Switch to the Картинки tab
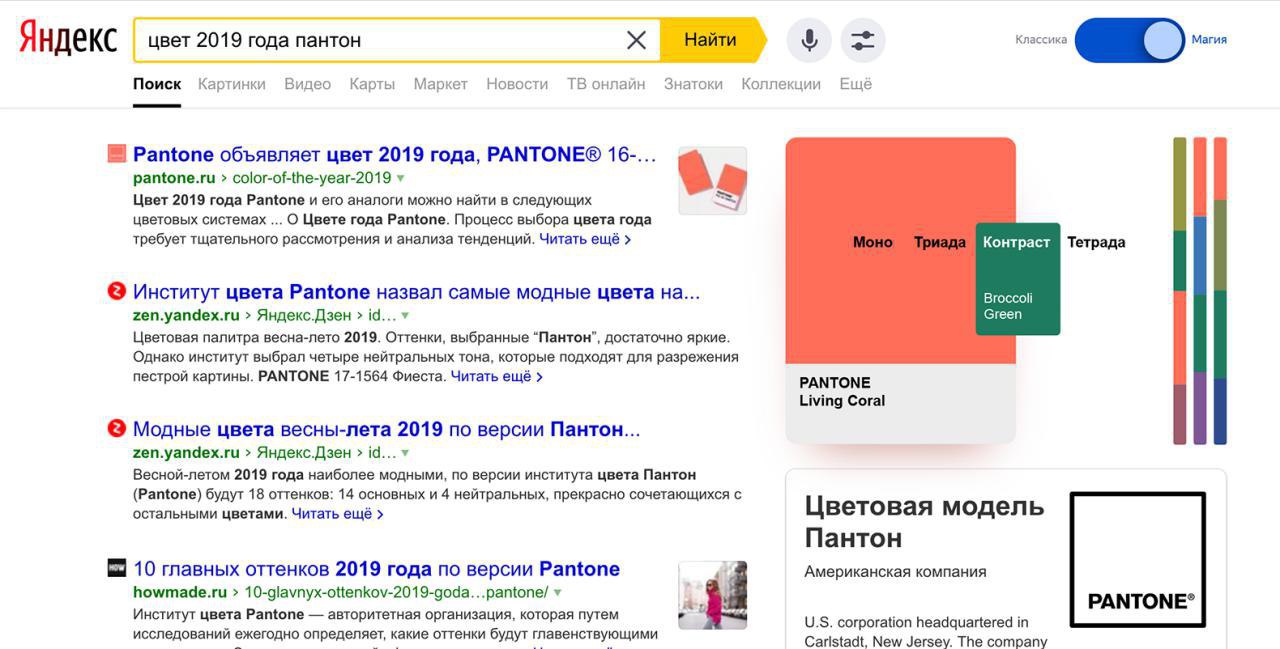The height and width of the screenshot is (649, 1280). 232,84
